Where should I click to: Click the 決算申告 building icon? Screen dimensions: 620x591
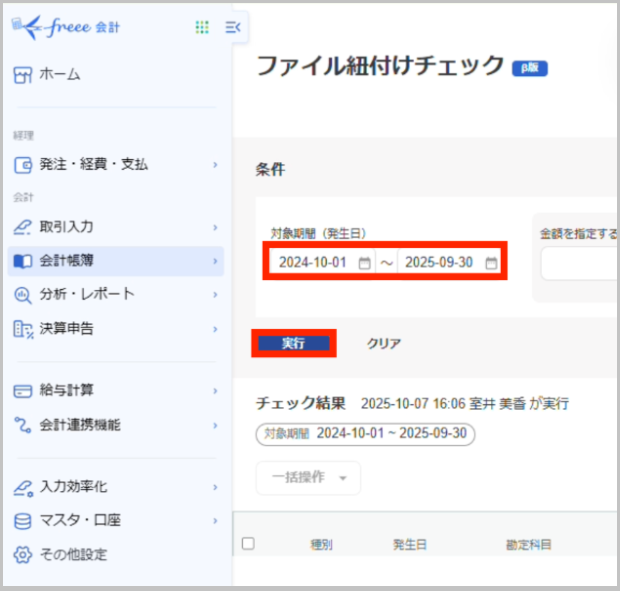[23, 329]
